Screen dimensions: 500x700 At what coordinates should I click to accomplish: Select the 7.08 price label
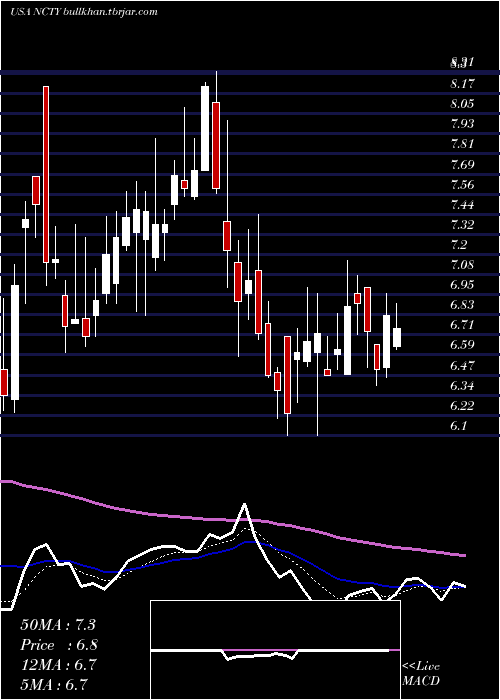pyautogui.click(x=462, y=265)
